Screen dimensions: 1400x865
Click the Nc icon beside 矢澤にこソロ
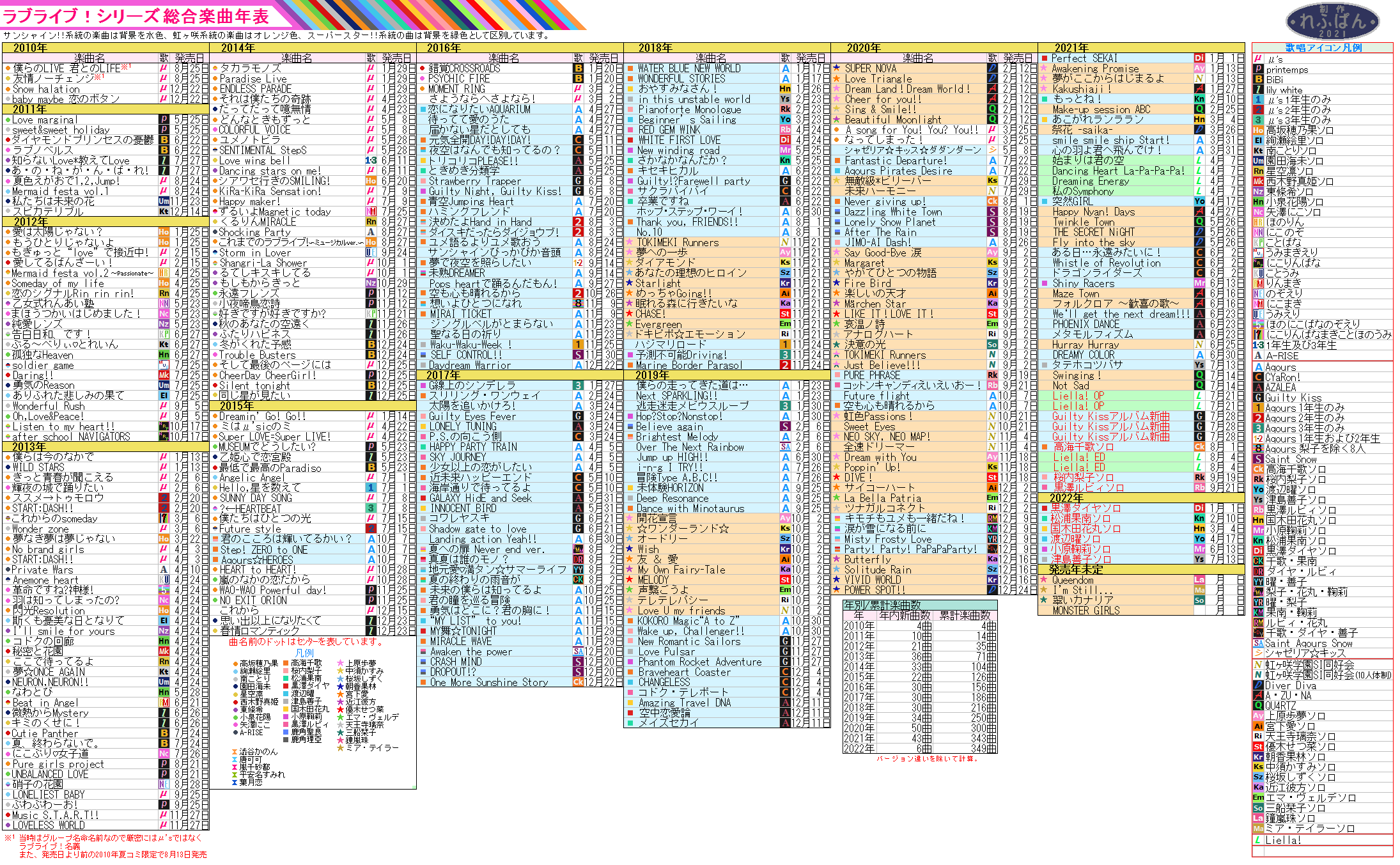click(1257, 212)
